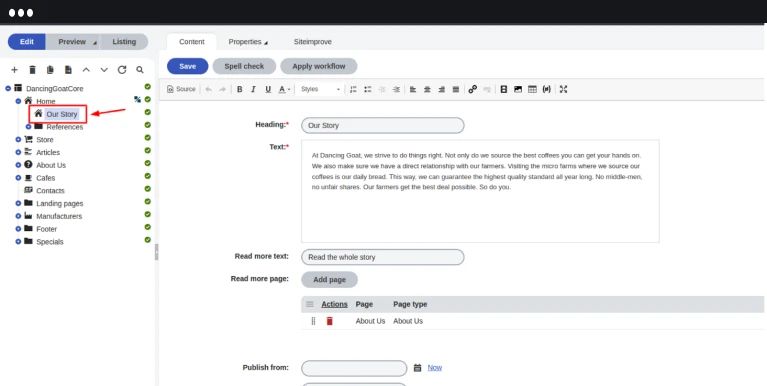Click the Redo arrow in editor toolbar
Viewport: 767px width, 386px height.
[x=222, y=89]
